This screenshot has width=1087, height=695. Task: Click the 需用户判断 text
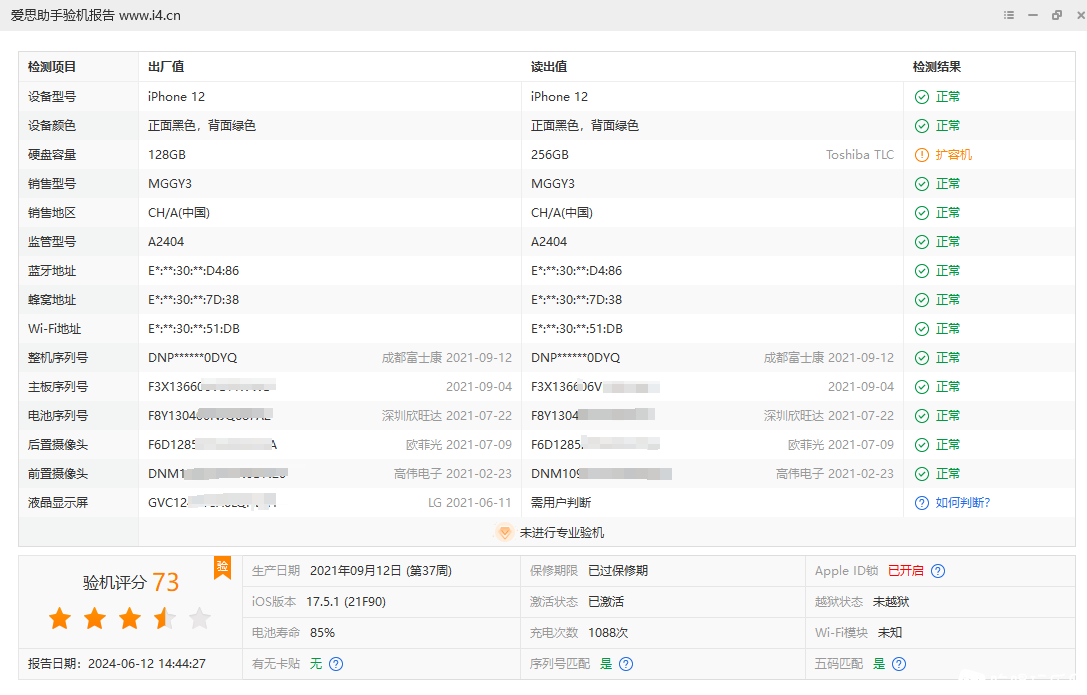[561, 503]
